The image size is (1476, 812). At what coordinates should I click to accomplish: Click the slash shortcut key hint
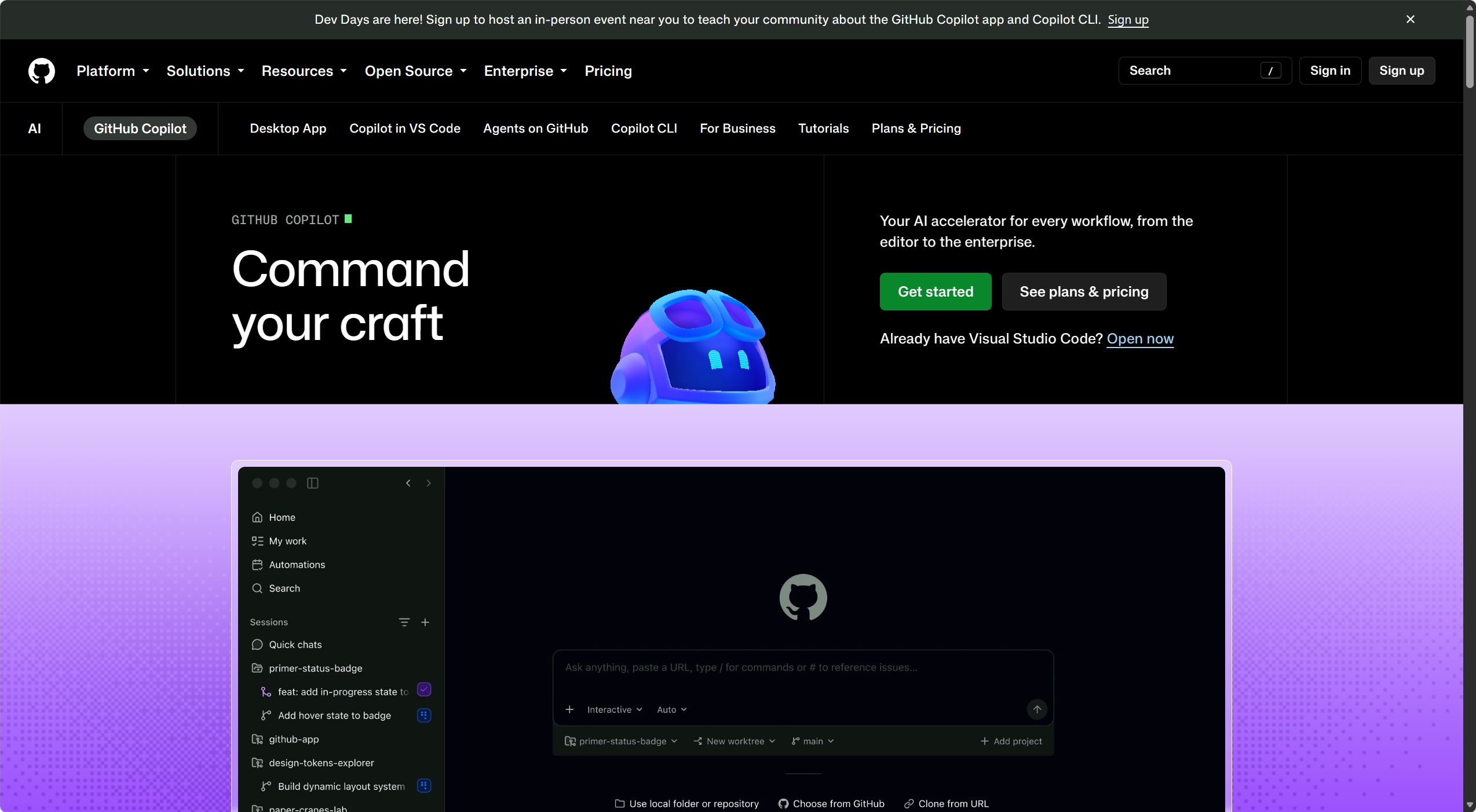[1270, 71]
